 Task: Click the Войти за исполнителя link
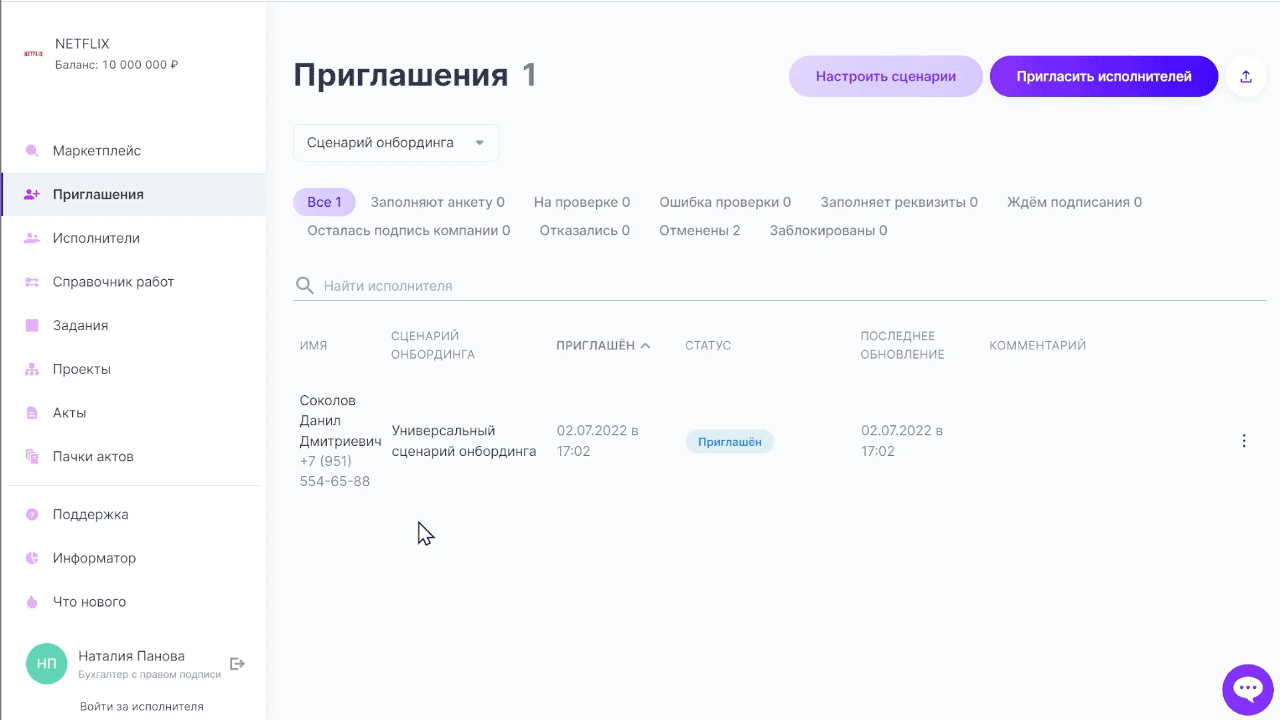point(142,706)
